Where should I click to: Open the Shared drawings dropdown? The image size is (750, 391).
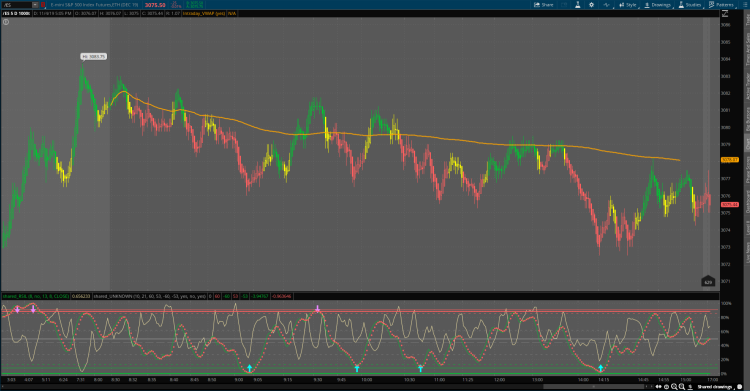click(x=716, y=387)
